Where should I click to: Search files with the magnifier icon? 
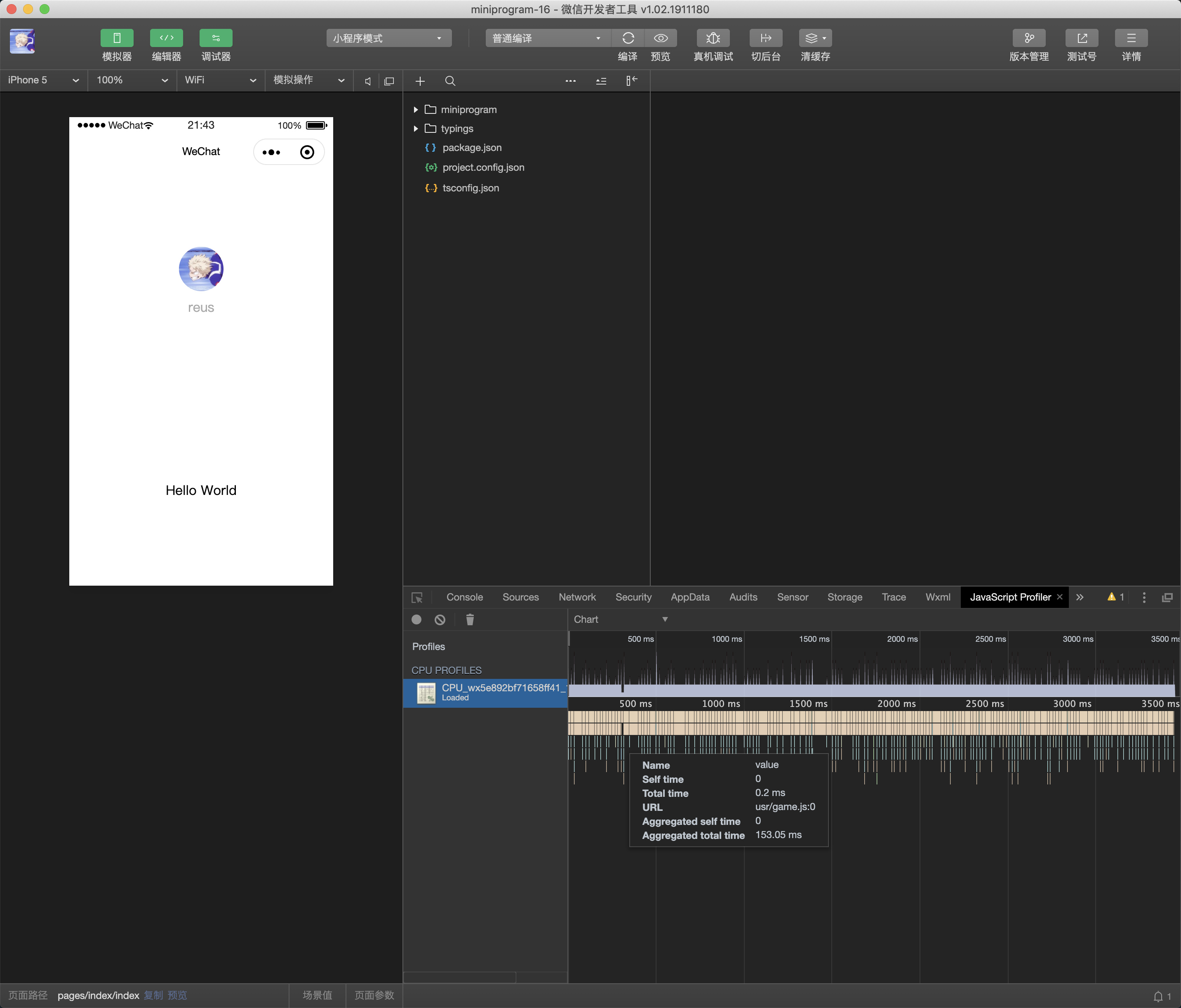point(450,81)
